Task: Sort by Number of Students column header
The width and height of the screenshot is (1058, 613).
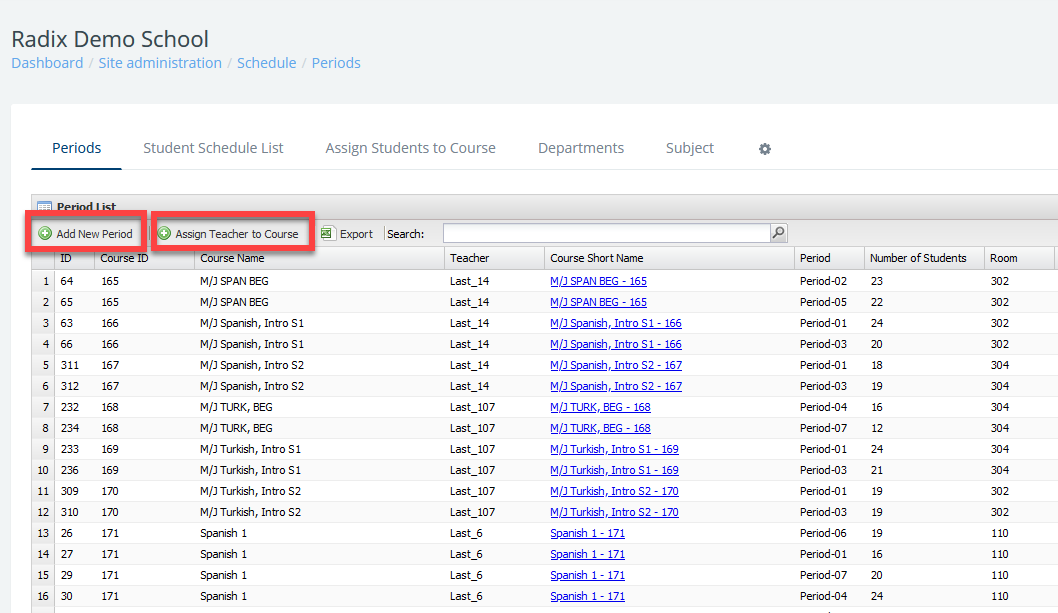Action: click(918, 258)
